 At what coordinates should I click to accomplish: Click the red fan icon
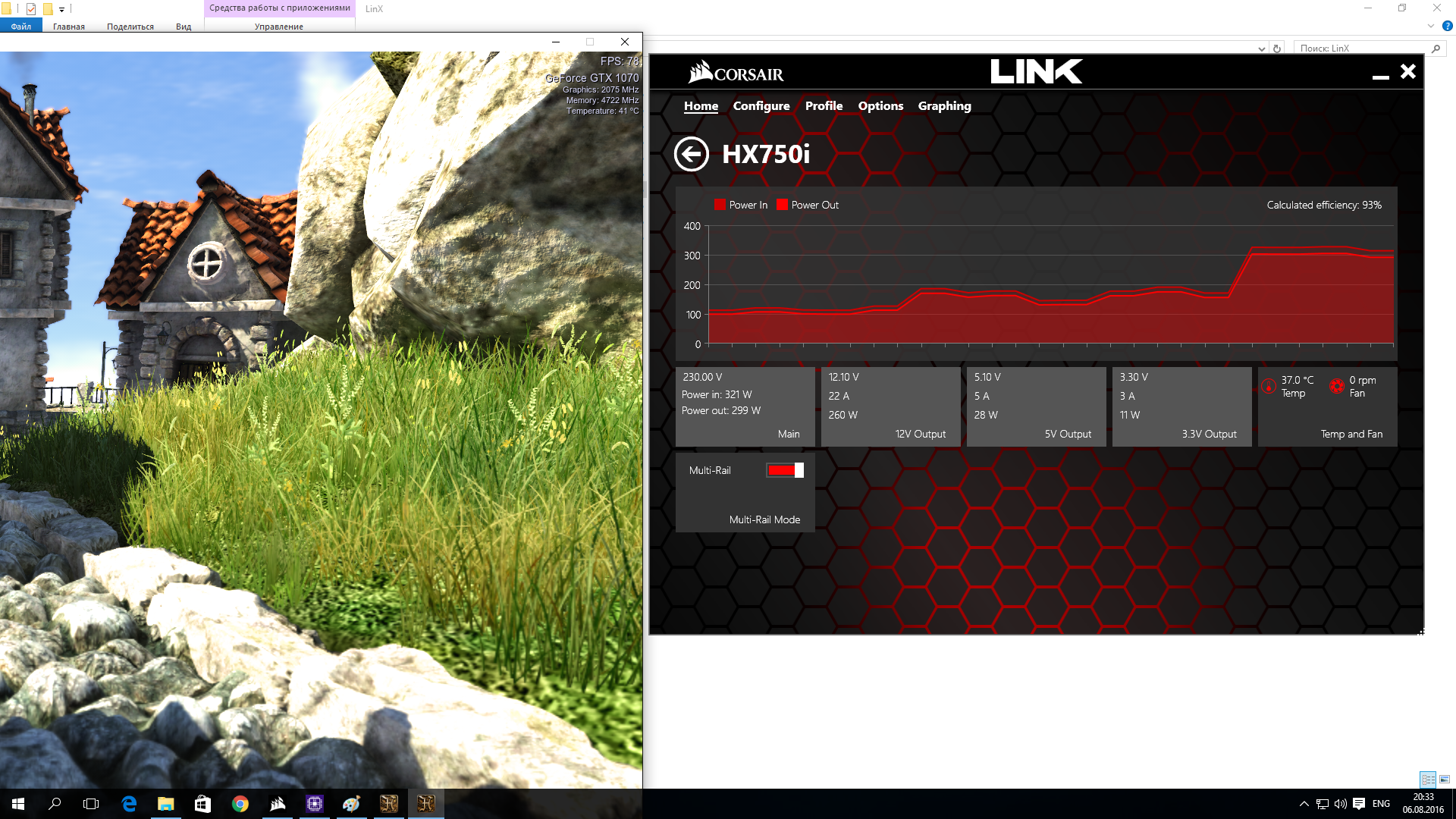click(x=1337, y=386)
